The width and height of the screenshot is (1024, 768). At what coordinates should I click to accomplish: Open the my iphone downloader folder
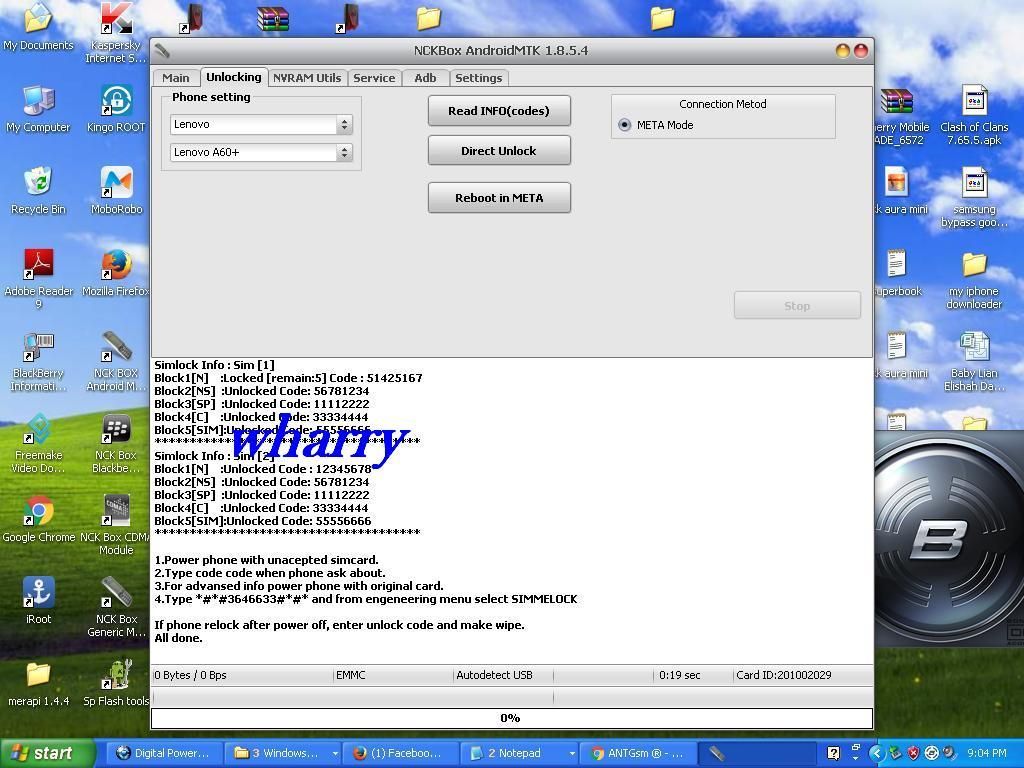974,280
